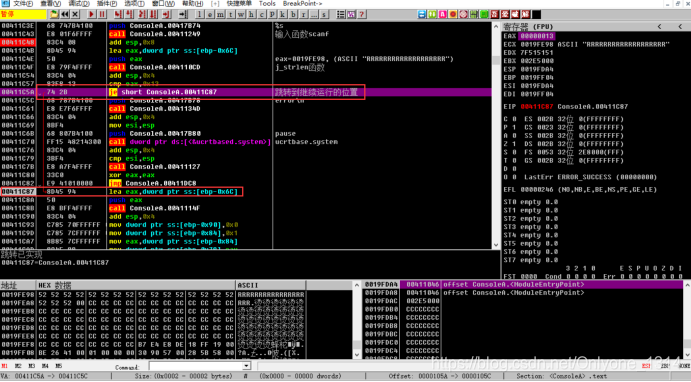The image size is (691, 382).
Task: Open Handles with the H button
Action: coord(251,15)
